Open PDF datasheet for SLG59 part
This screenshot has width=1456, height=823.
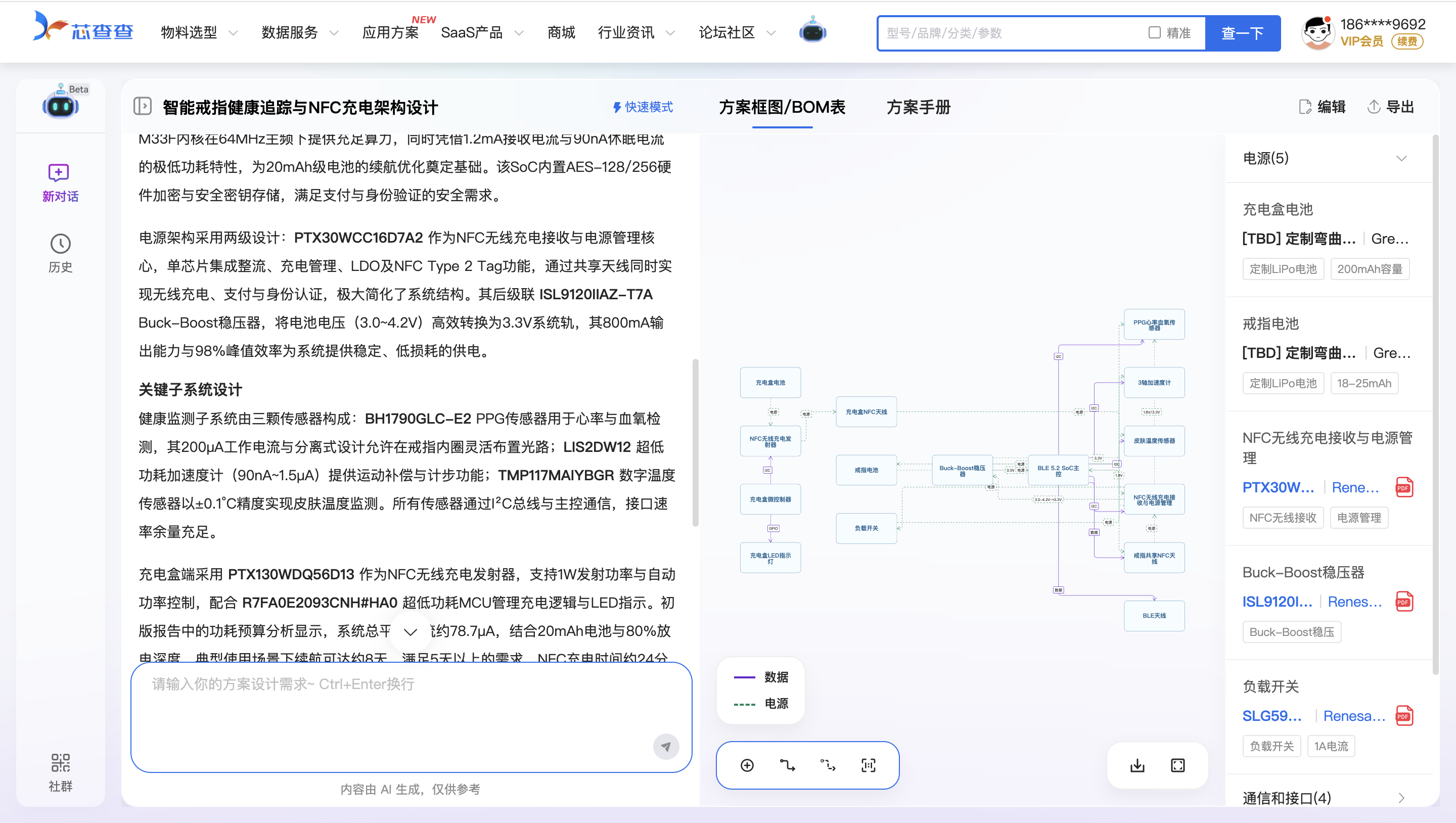click(1404, 716)
